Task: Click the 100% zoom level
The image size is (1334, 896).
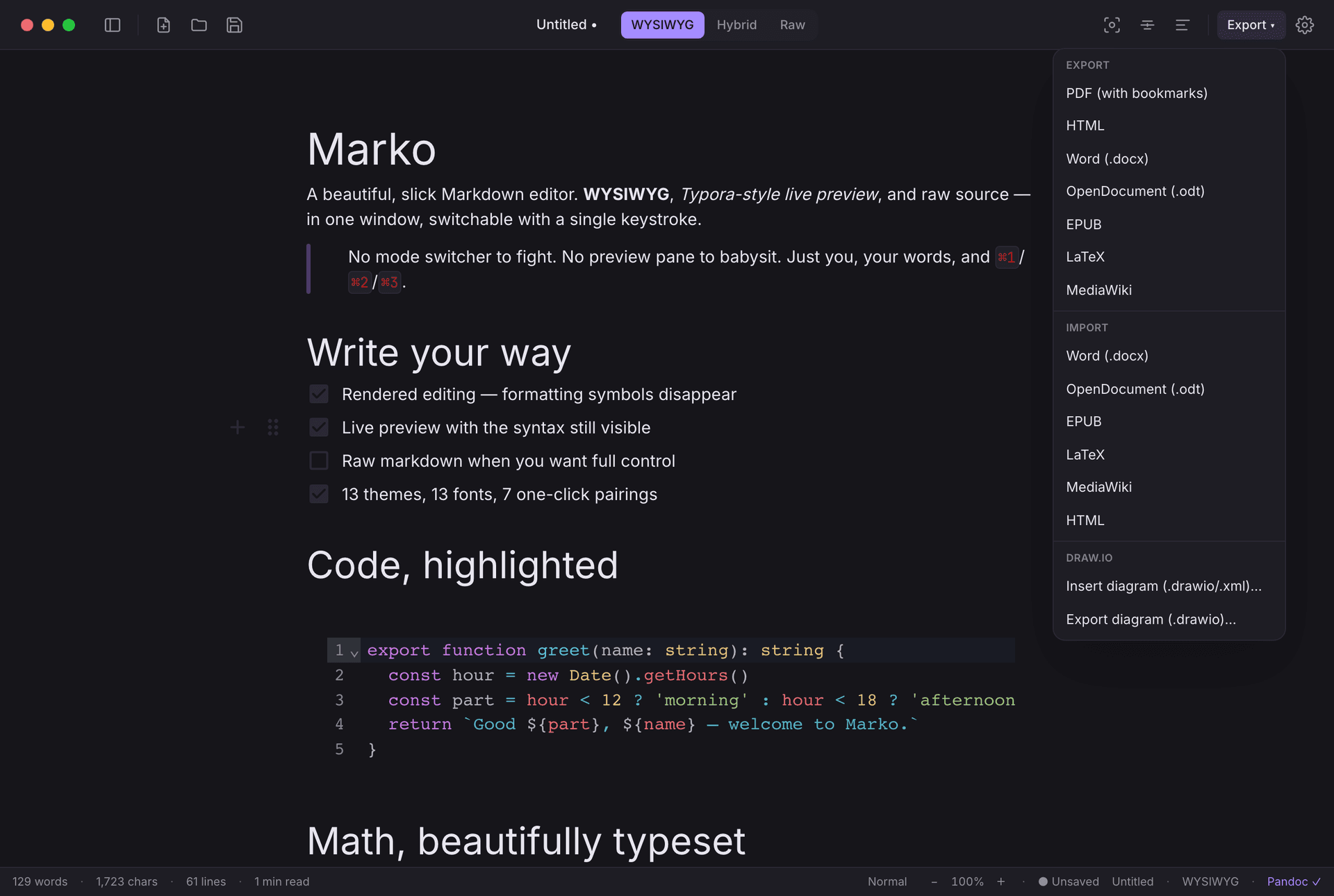Action: [967, 881]
